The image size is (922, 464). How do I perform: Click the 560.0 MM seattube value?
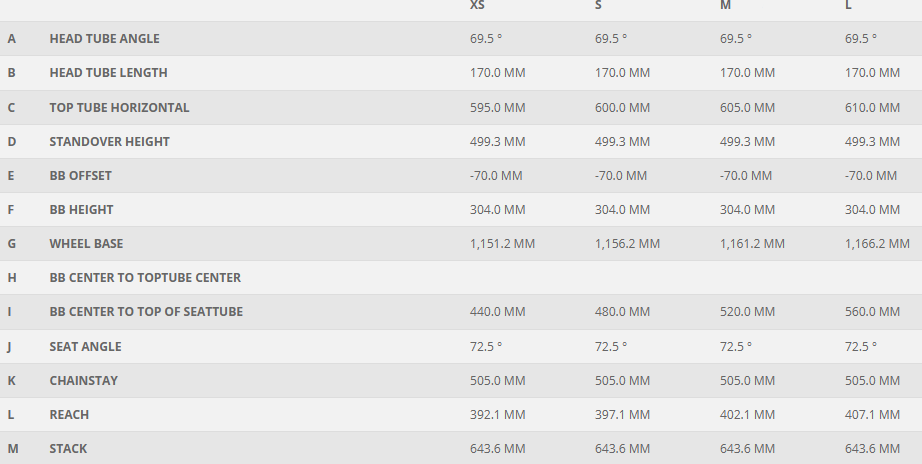tap(872, 312)
